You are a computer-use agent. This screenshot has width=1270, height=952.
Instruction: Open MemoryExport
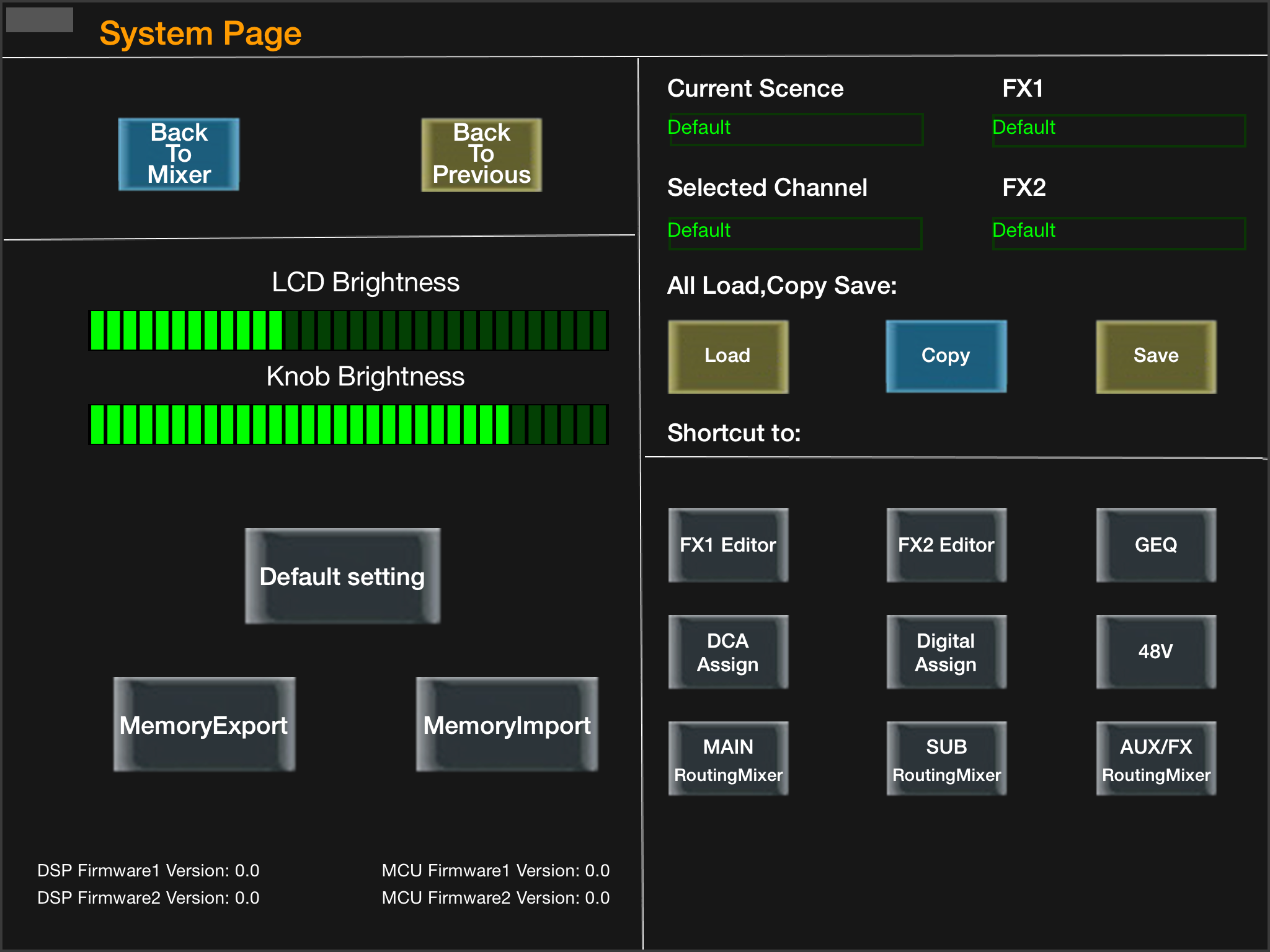pos(204,725)
